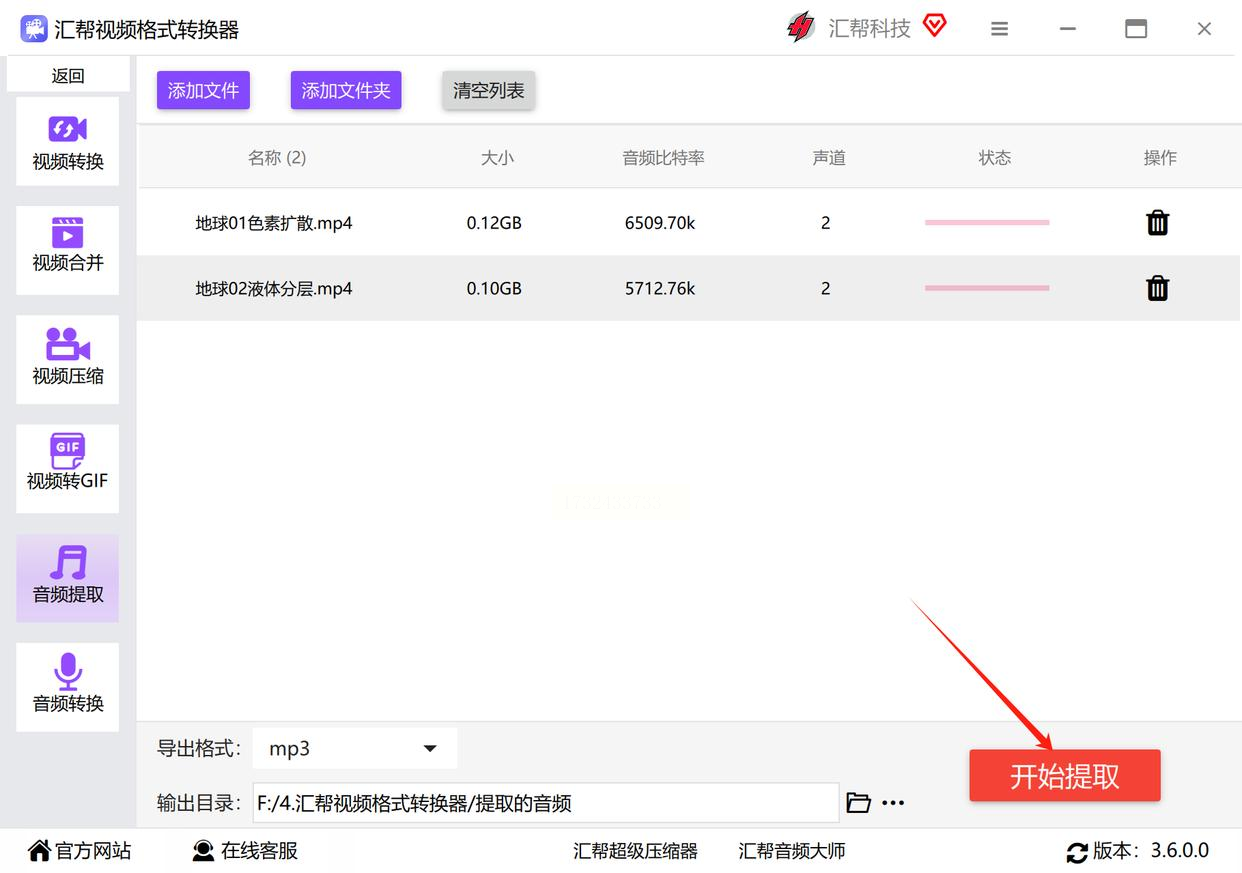Image resolution: width=1242 pixels, height=873 pixels.
Task: Click 添加文件夹 to add a folder
Action: pos(346,91)
